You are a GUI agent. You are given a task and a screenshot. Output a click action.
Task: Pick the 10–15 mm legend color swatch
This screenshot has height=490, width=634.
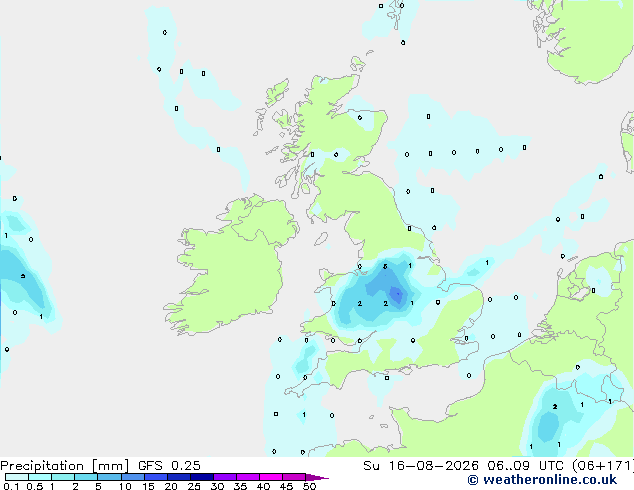click(x=133, y=477)
